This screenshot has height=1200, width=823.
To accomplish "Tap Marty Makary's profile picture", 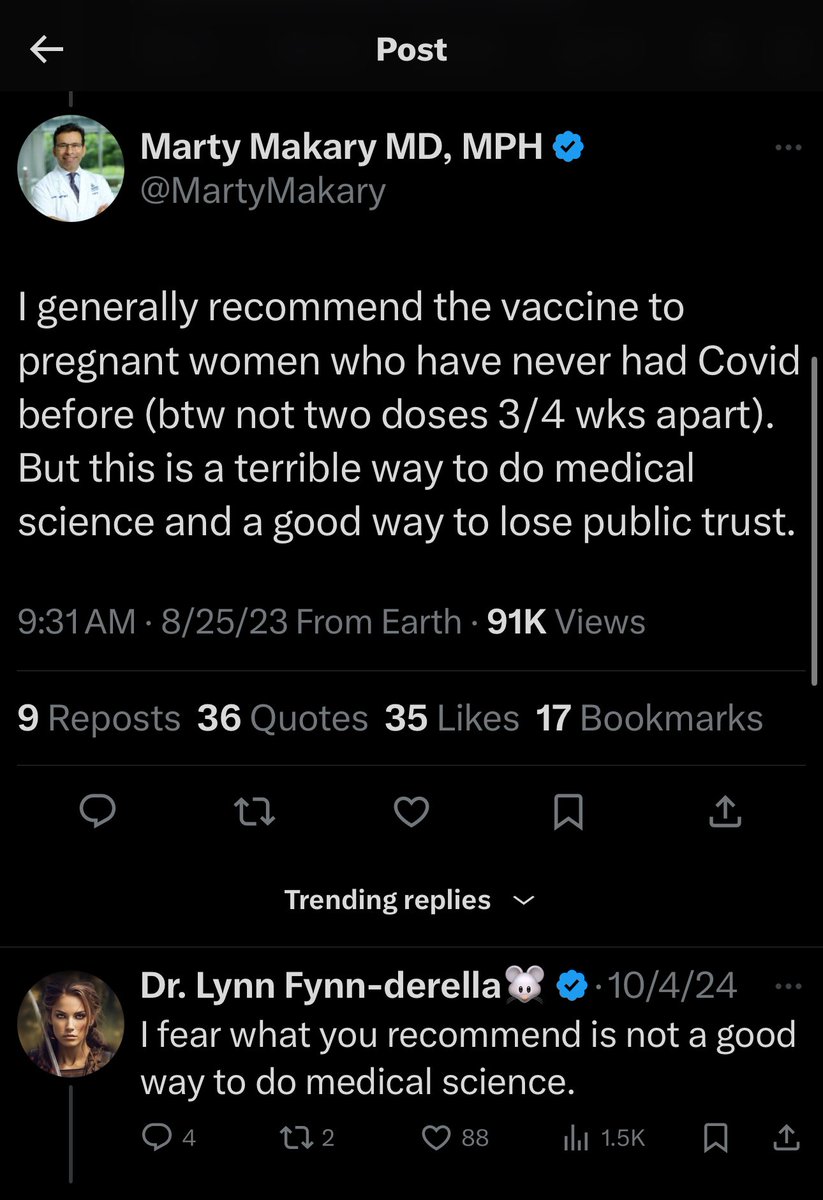I will (x=70, y=167).
